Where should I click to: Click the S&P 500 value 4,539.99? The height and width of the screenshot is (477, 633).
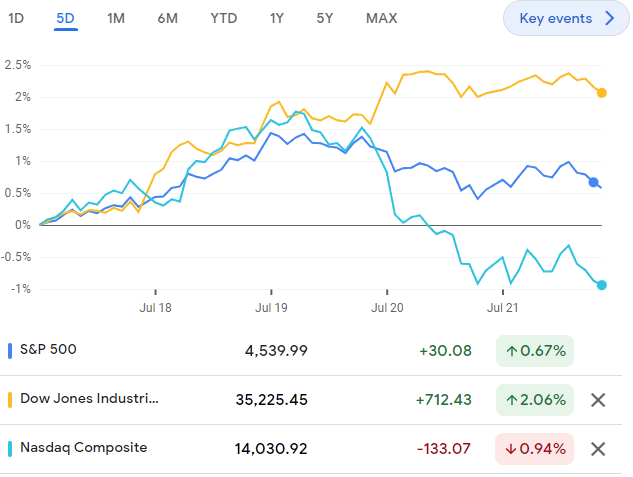(x=276, y=351)
